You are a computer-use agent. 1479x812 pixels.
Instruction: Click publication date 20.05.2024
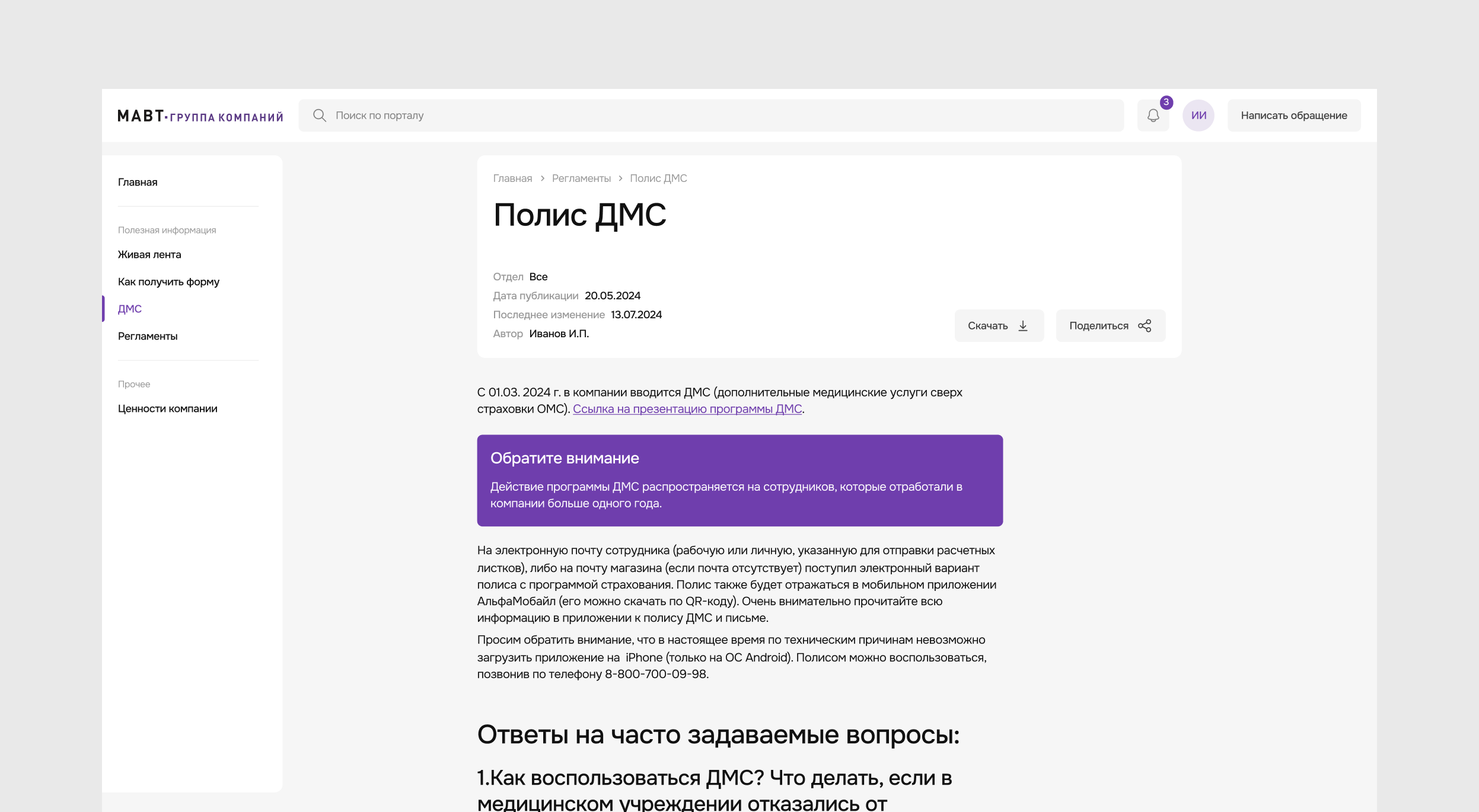tap(613, 296)
